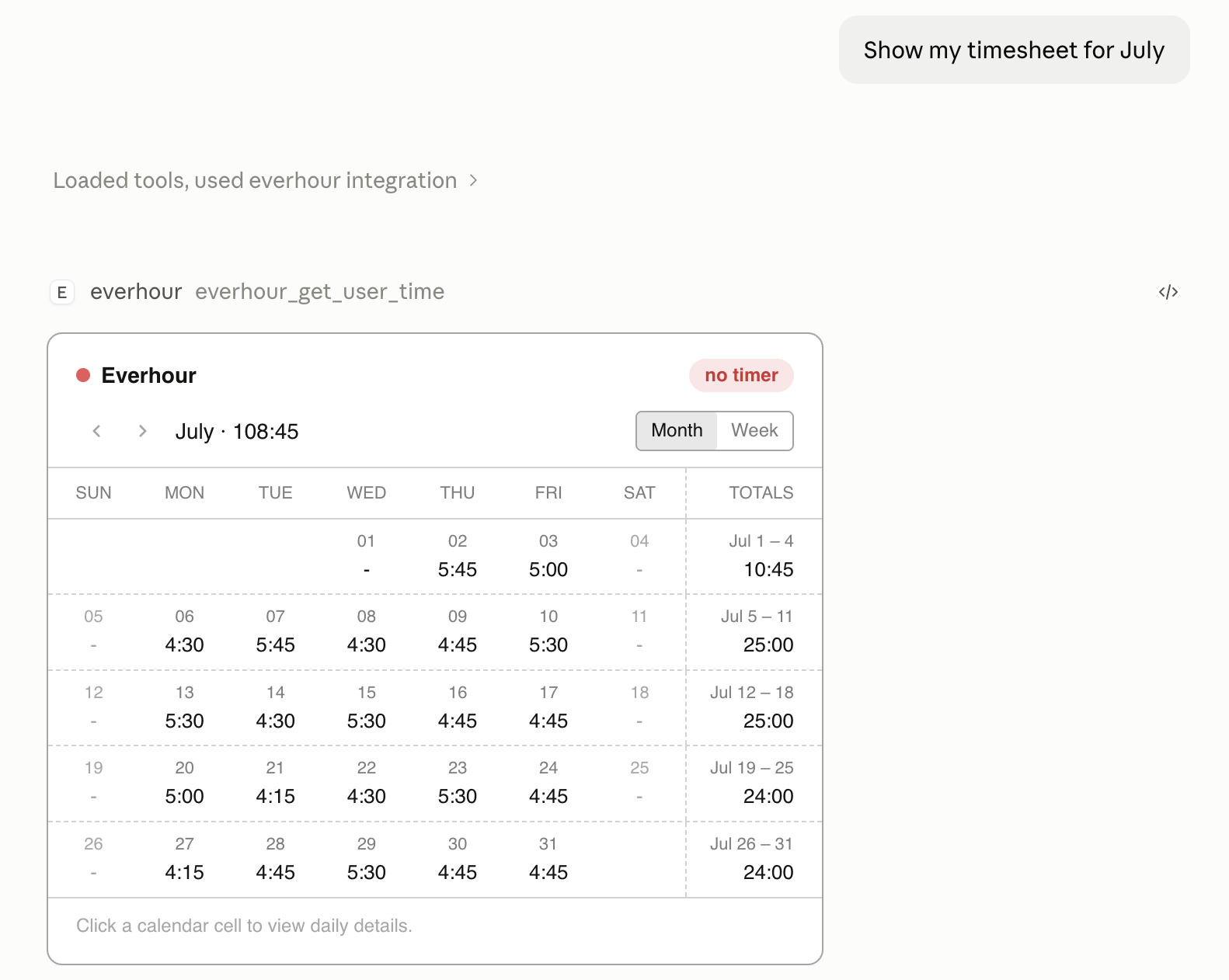Click the WED column header
This screenshot has height=980, width=1229.
point(366,493)
